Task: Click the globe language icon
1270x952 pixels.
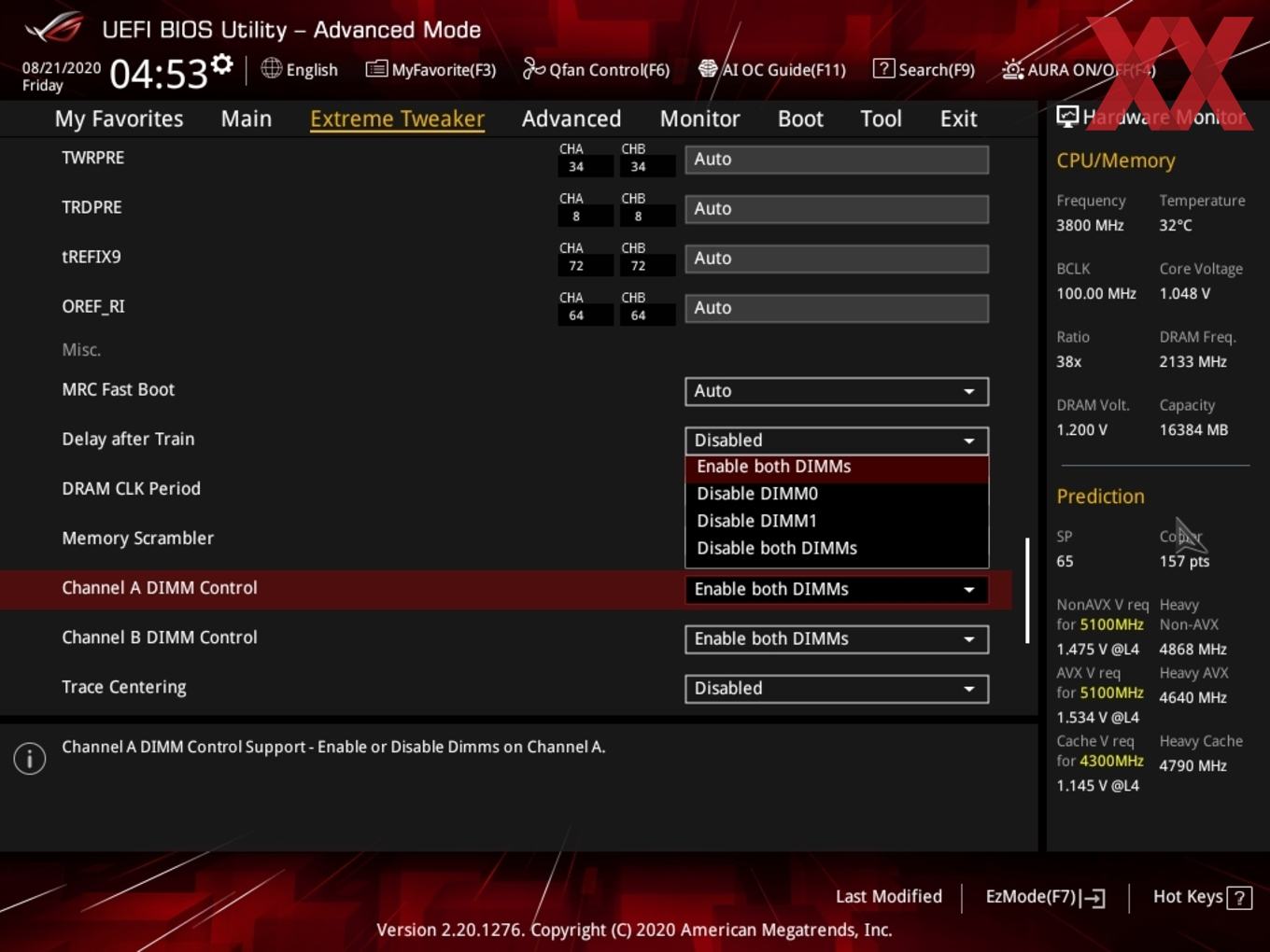Action: pos(271,68)
